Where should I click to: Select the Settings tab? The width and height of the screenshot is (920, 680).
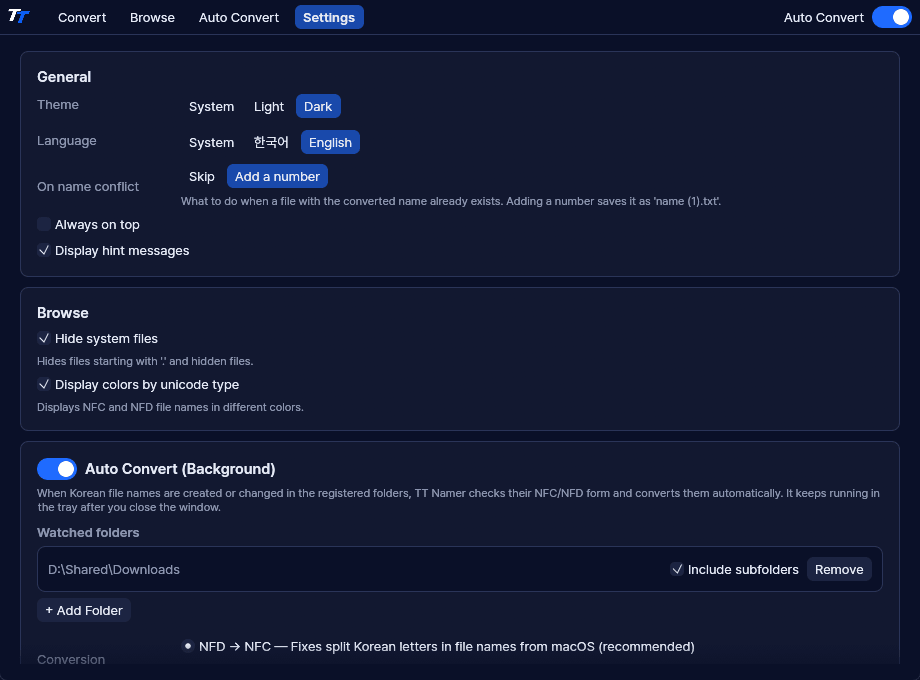coord(329,18)
